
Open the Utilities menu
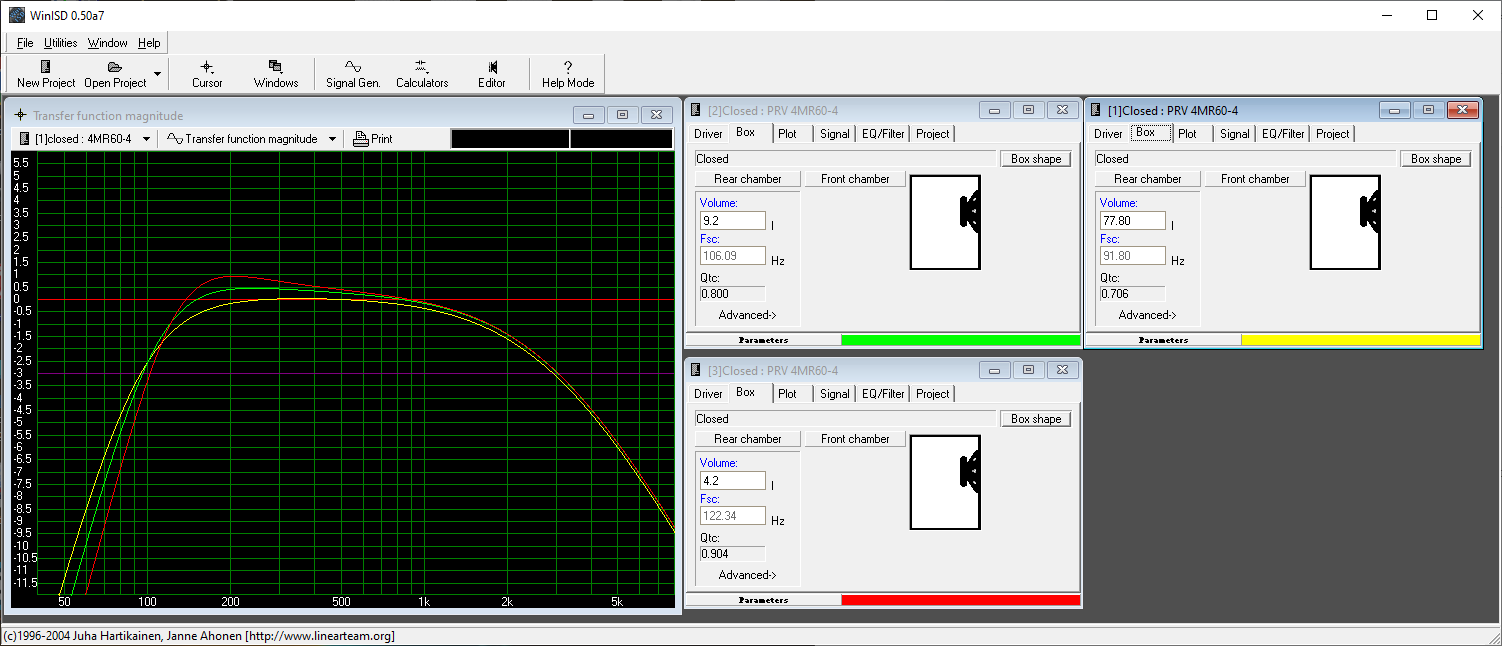tap(60, 43)
